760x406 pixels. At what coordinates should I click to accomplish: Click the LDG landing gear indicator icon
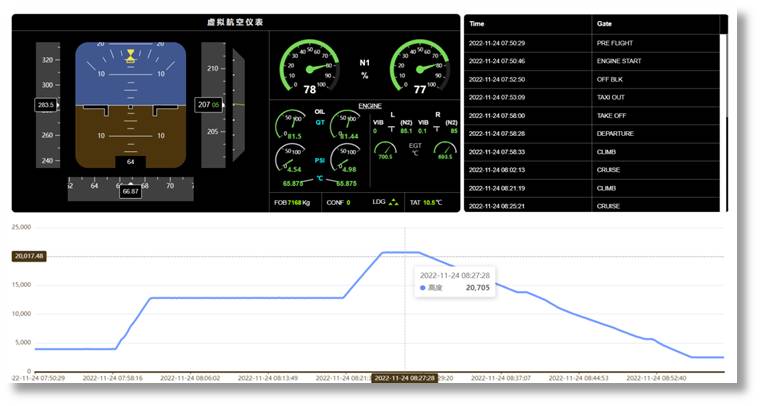point(393,202)
